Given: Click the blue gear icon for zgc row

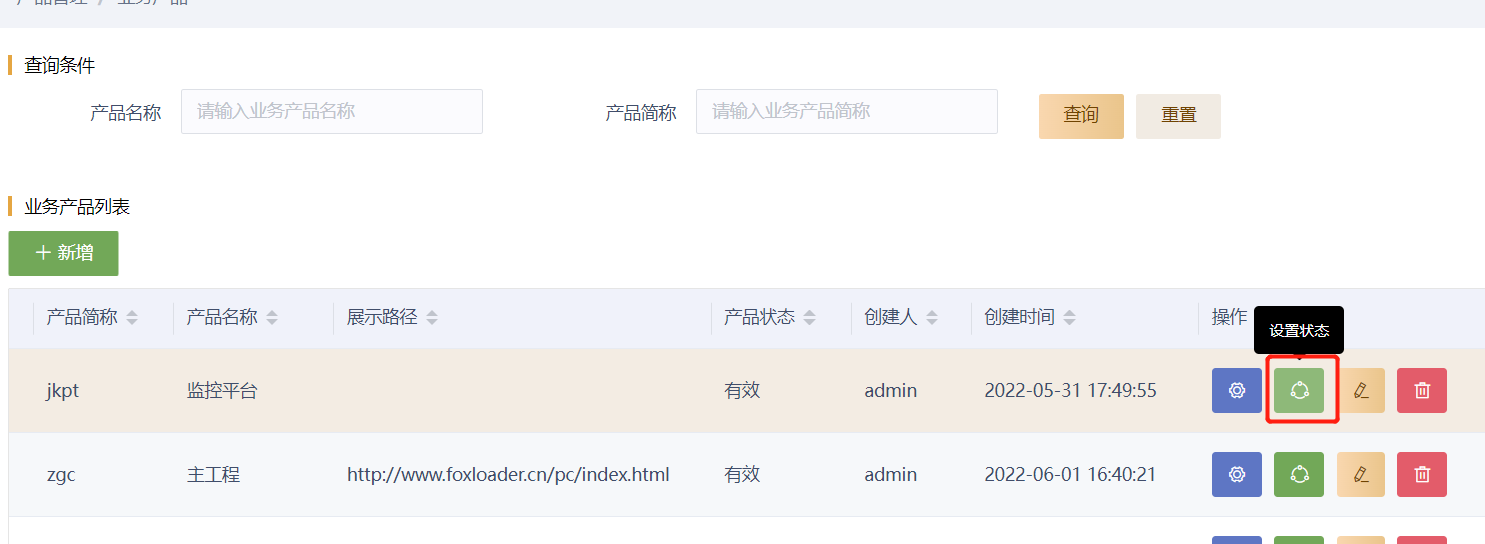Looking at the screenshot, I should coord(1236,475).
